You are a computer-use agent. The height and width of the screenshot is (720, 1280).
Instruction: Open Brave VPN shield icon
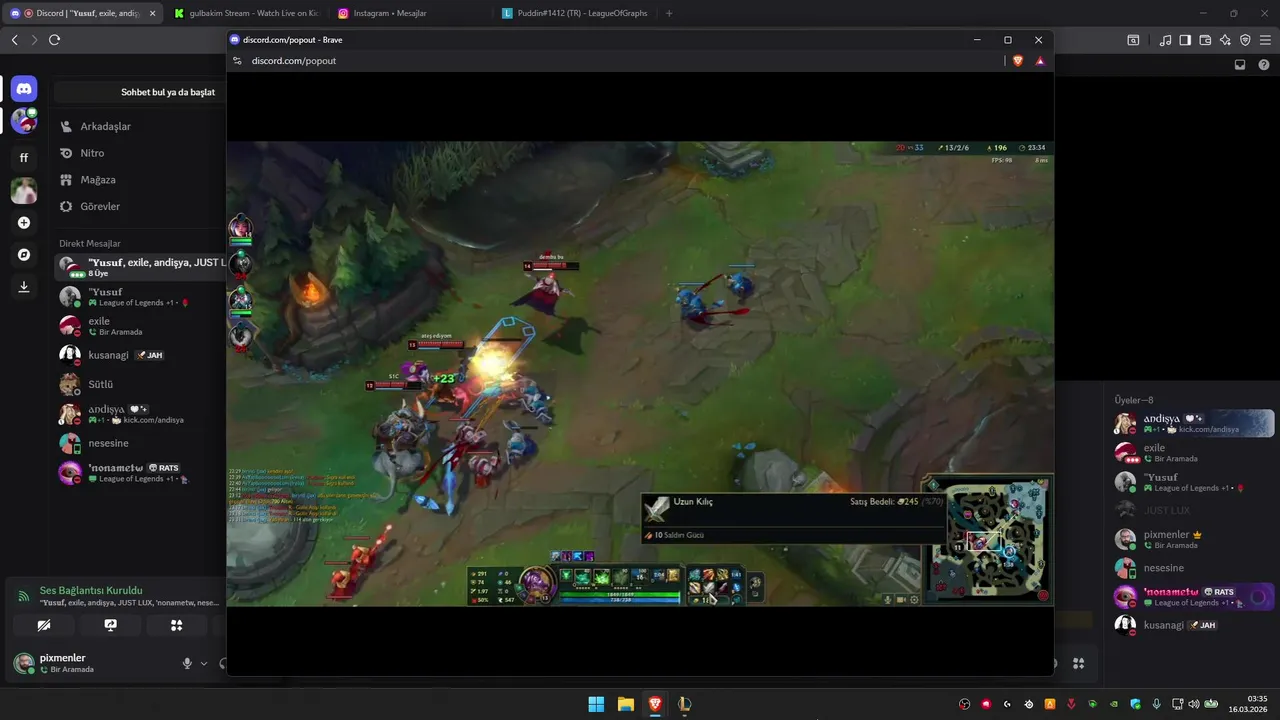(1245, 40)
